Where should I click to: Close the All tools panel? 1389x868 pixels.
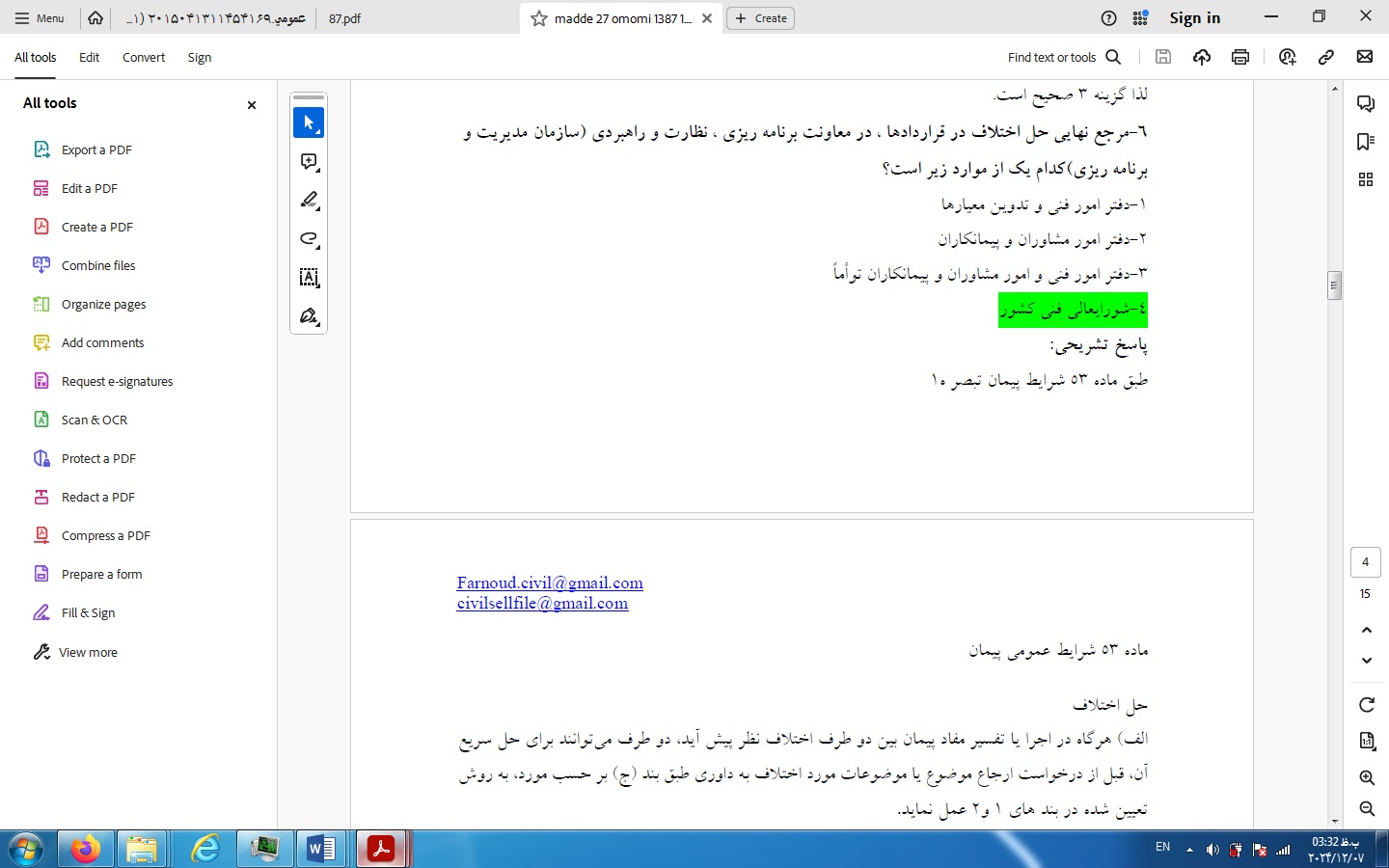(x=251, y=104)
